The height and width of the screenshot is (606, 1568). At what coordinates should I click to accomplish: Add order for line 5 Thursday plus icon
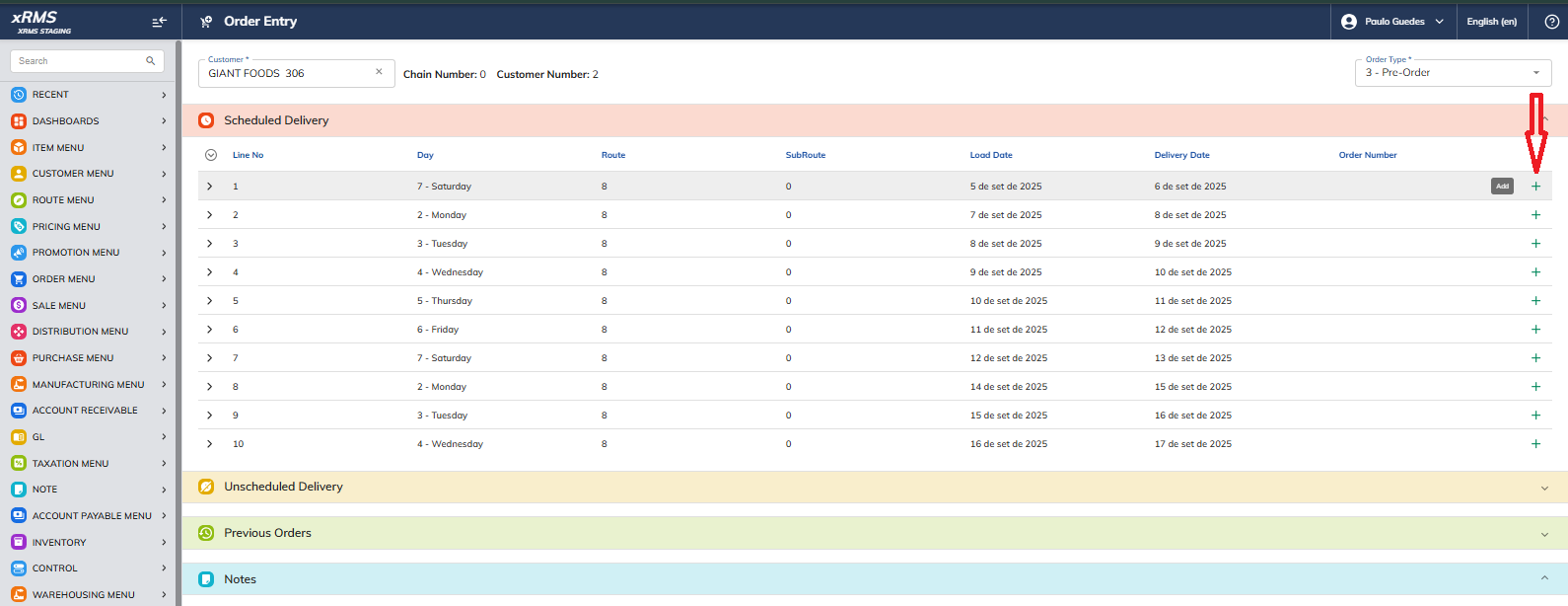click(1535, 301)
